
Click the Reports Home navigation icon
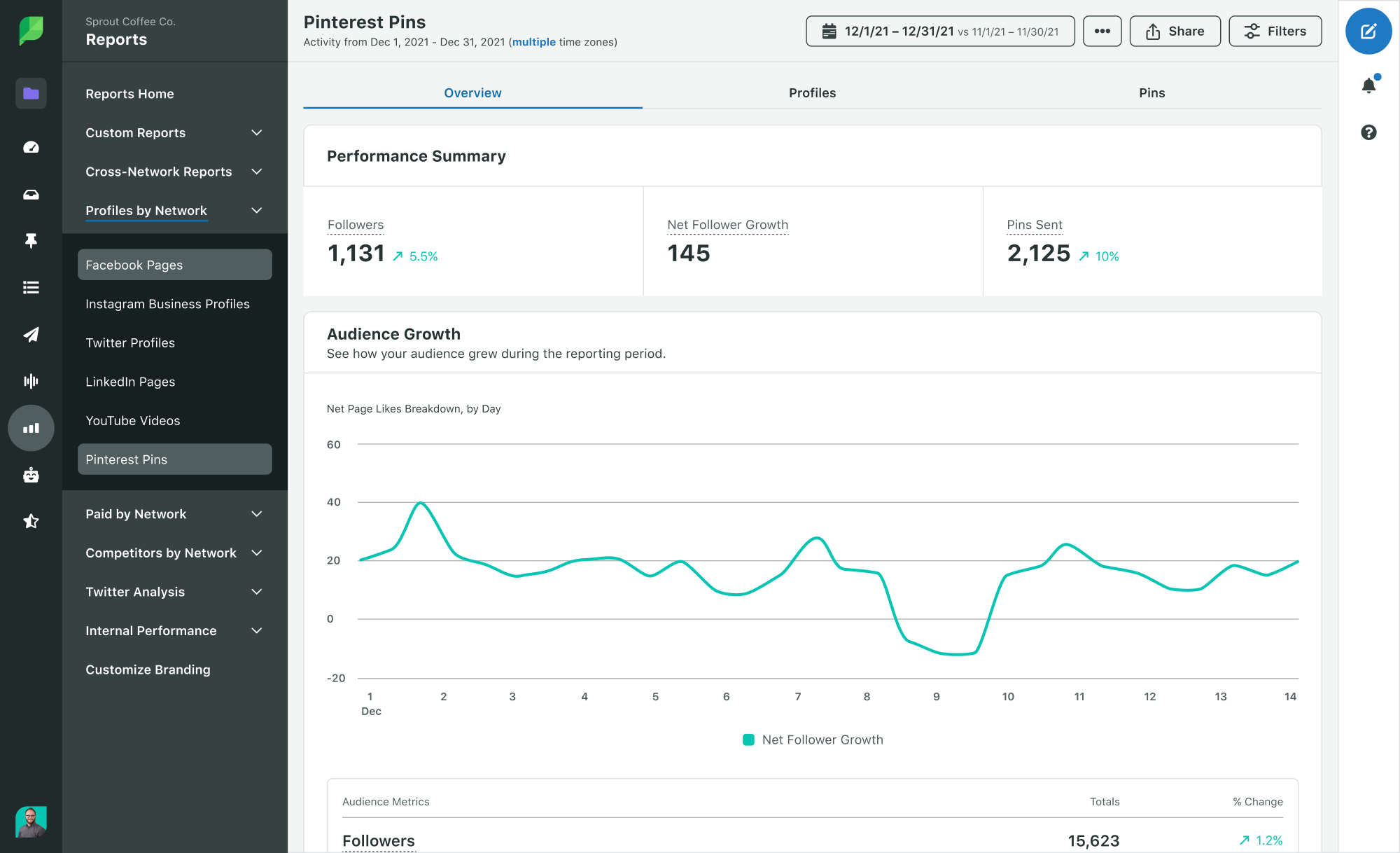[x=30, y=93]
